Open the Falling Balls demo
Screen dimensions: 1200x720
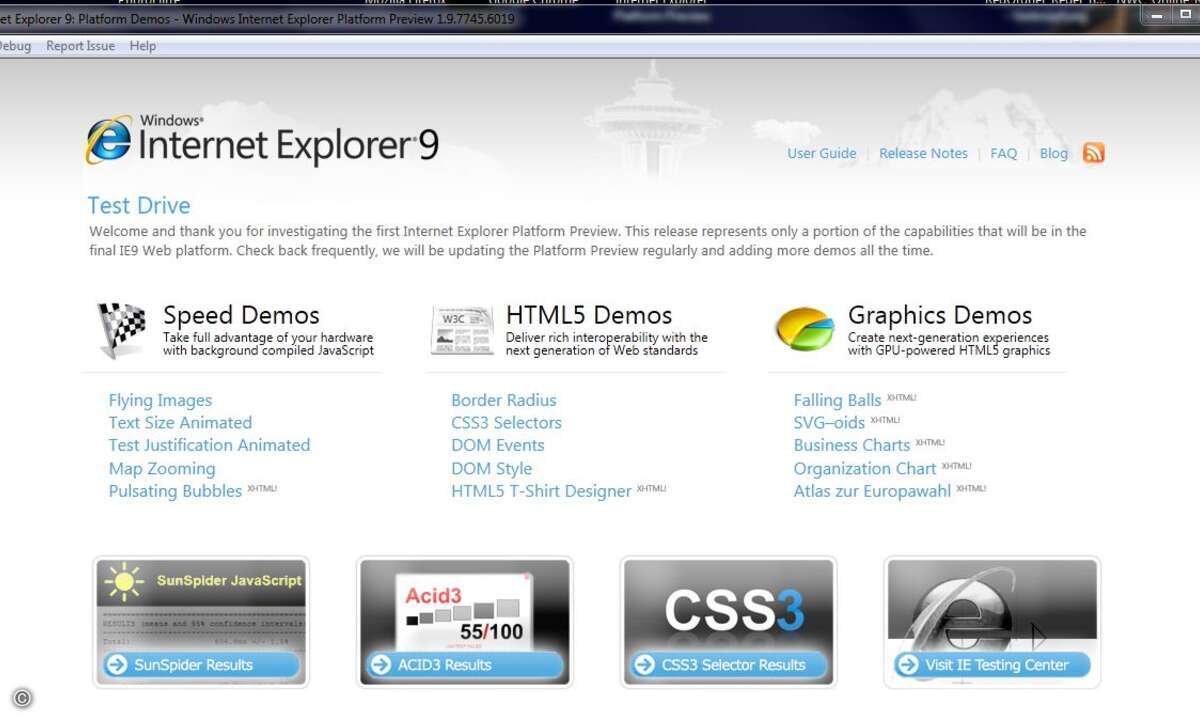point(838,400)
